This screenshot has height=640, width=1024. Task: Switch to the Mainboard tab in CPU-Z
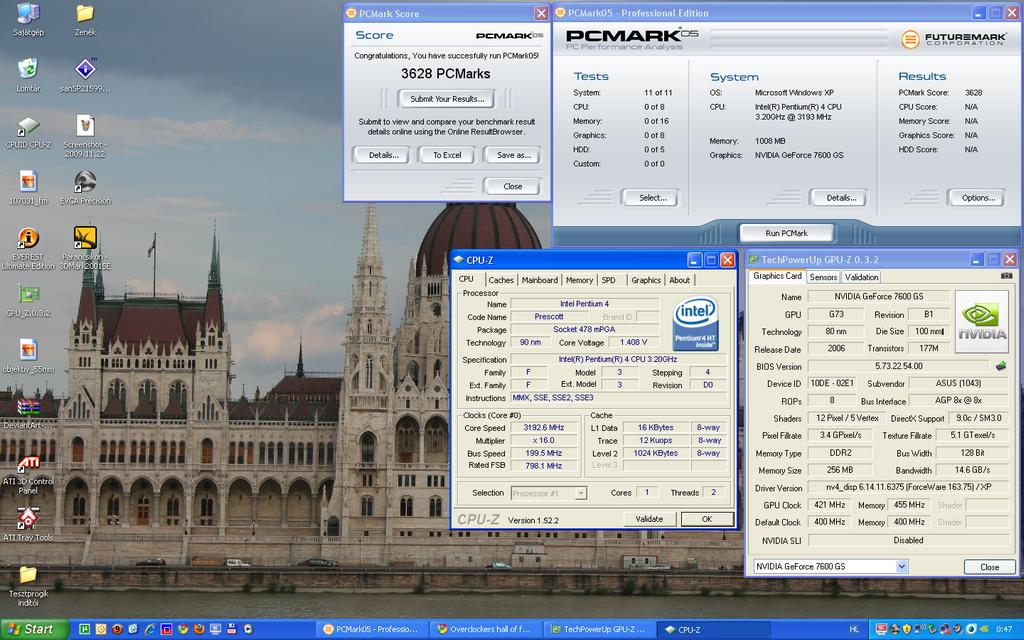[x=539, y=280]
